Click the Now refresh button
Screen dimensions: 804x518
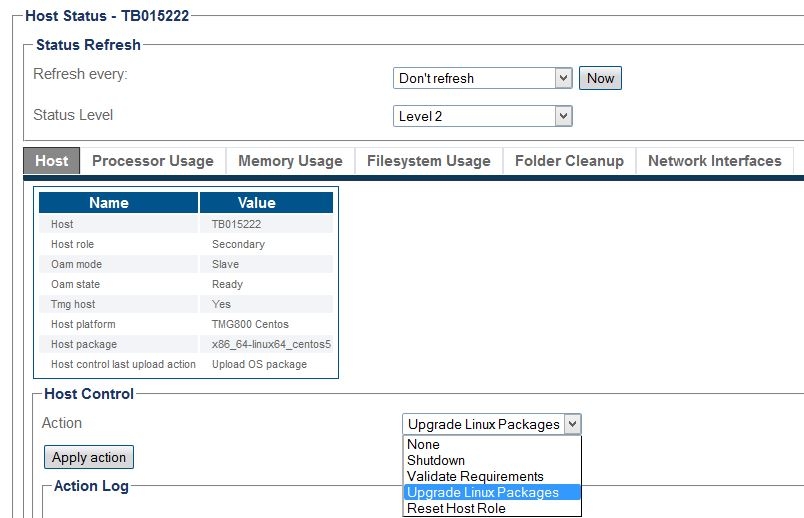click(600, 78)
